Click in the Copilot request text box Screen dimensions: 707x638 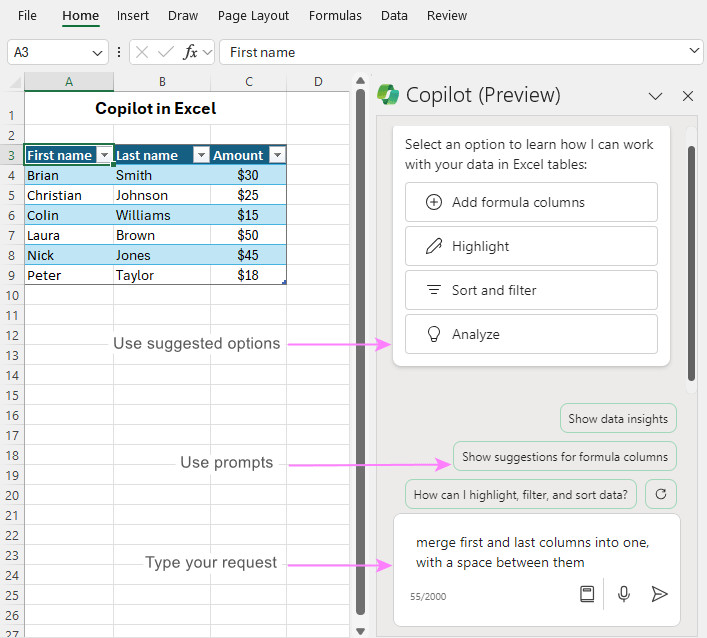tap(535, 552)
